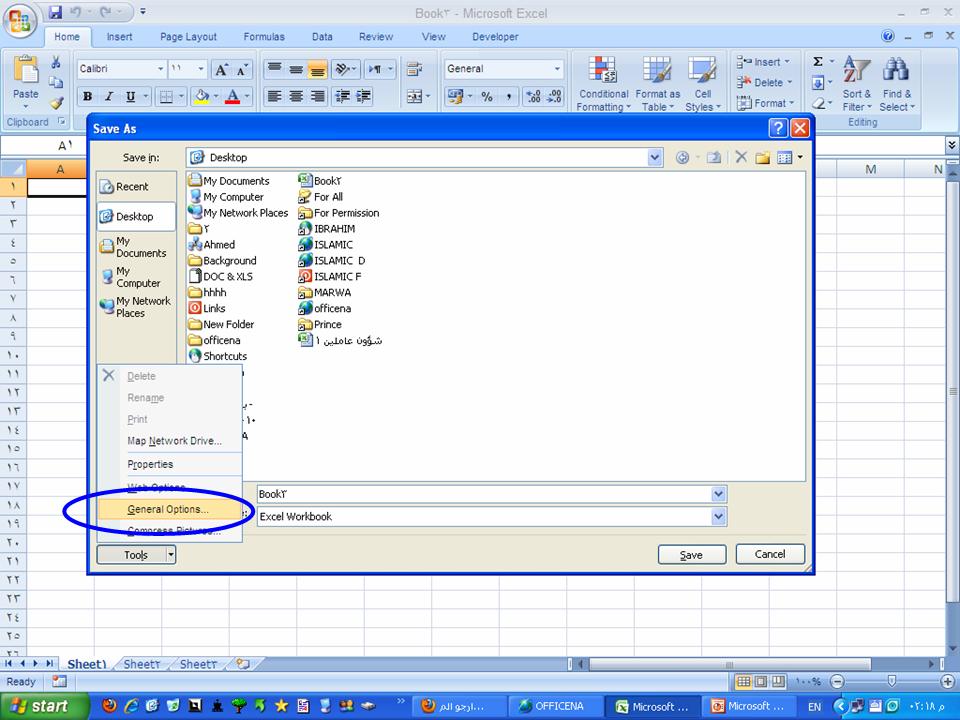Open Format as Table gallery

[658, 84]
